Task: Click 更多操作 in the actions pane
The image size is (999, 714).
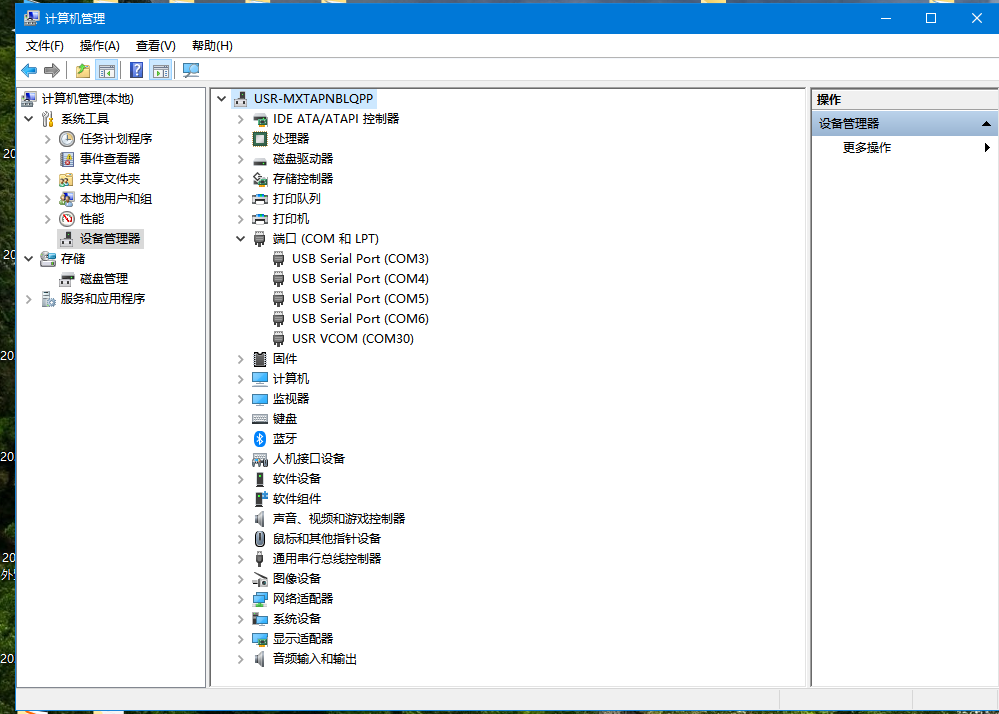Action: [866, 148]
